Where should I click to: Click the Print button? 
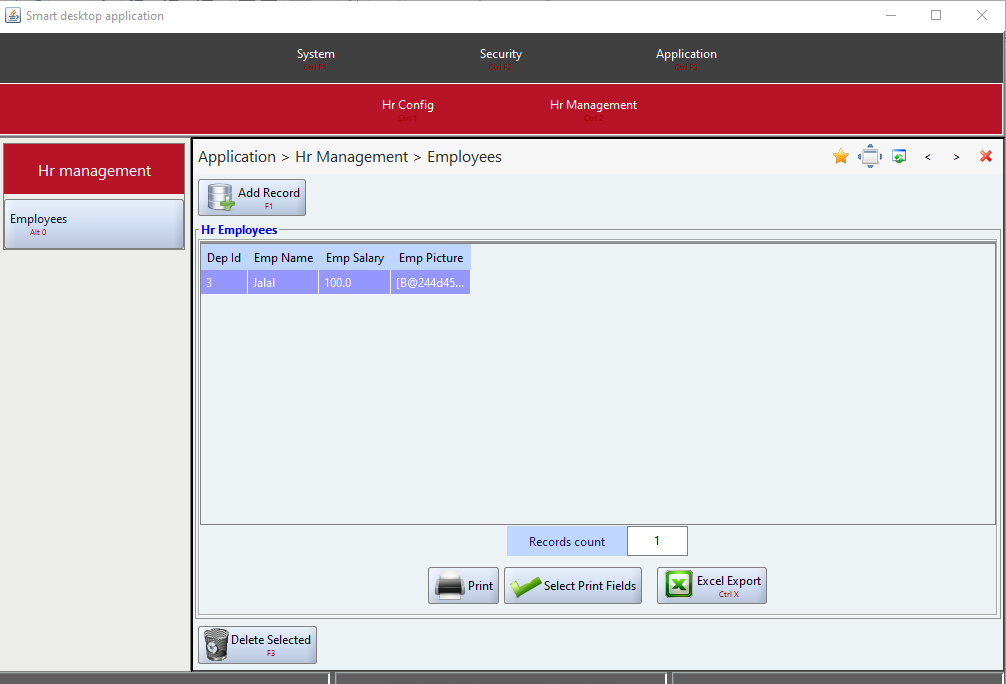point(464,586)
